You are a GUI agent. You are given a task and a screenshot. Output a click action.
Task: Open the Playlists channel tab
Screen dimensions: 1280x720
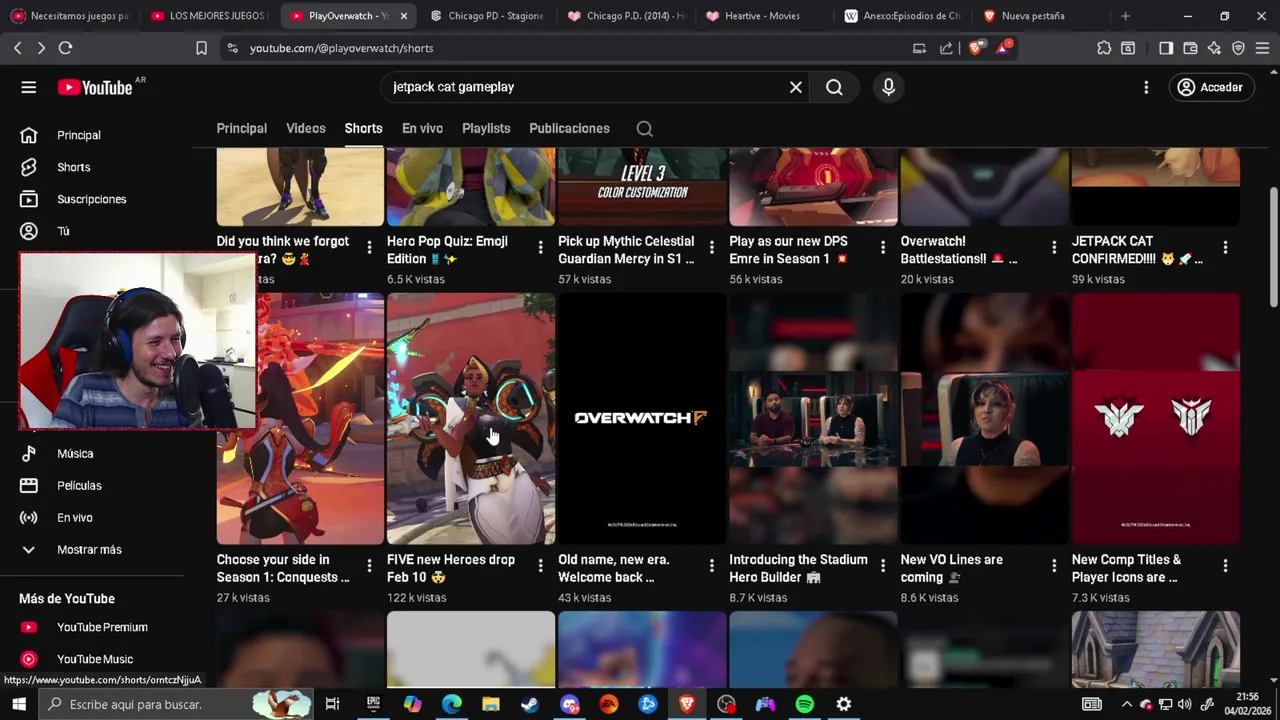pyautogui.click(x=486, y=128)
